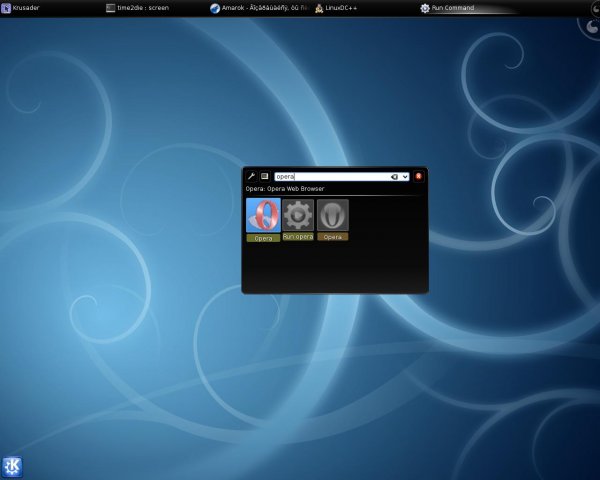Viewport: 600px width, 480px height.
Task: Click the Krusader icon in taskbar
Action: coord(6,8)
